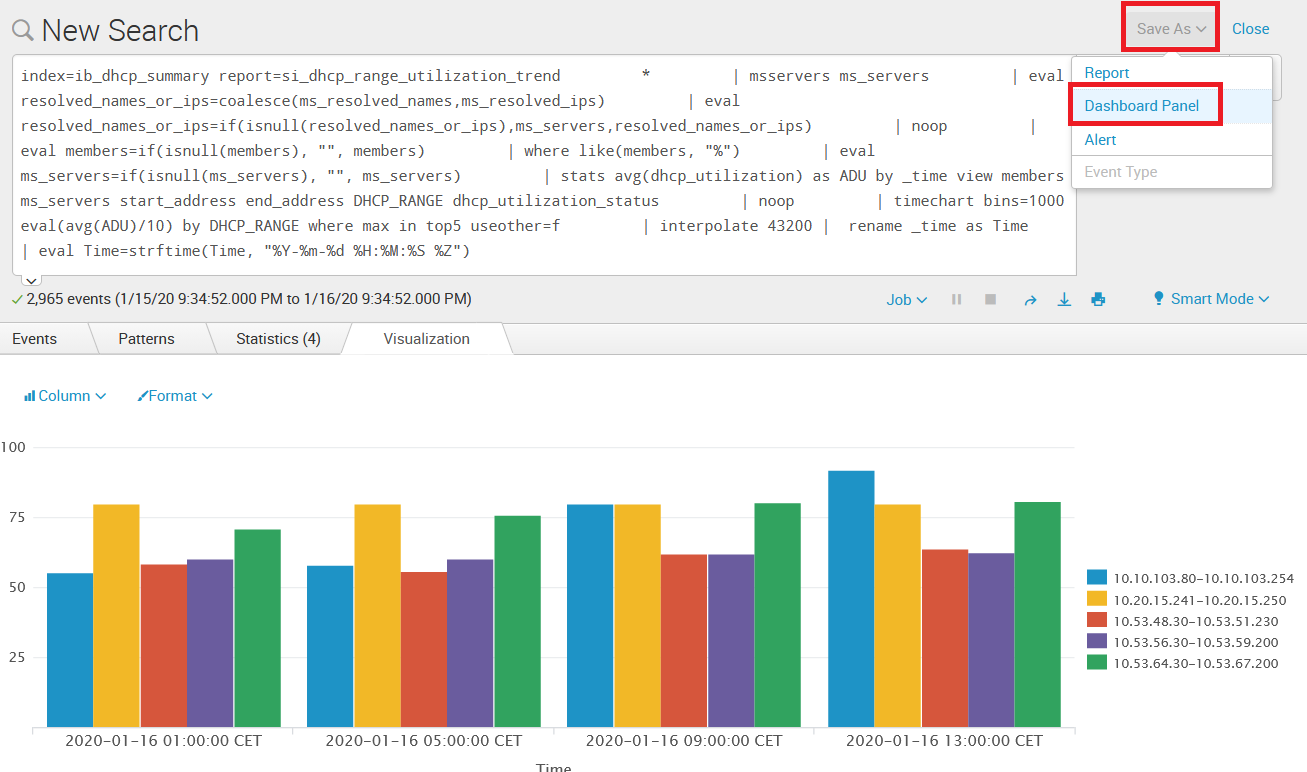Viewport: 1307px width, 772px height.
Task: Switch to the Statistics tab
Action: click(277, 338)
